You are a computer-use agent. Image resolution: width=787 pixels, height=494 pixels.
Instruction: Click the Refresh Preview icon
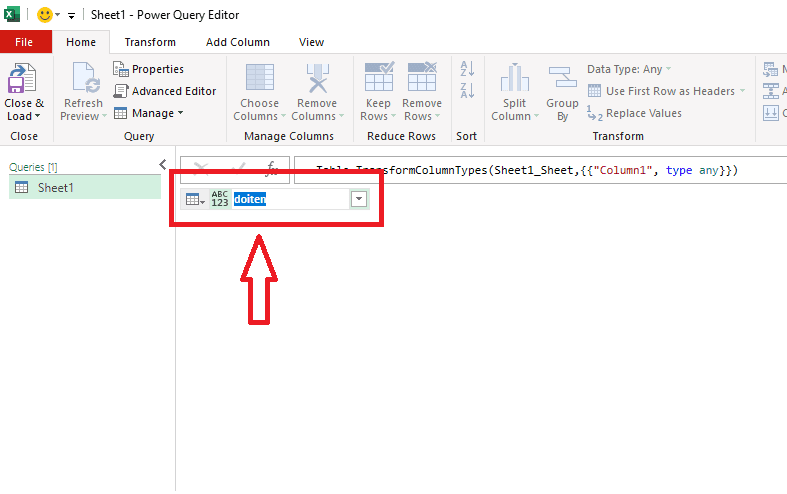pyautogui.click(x=84, y=78)
